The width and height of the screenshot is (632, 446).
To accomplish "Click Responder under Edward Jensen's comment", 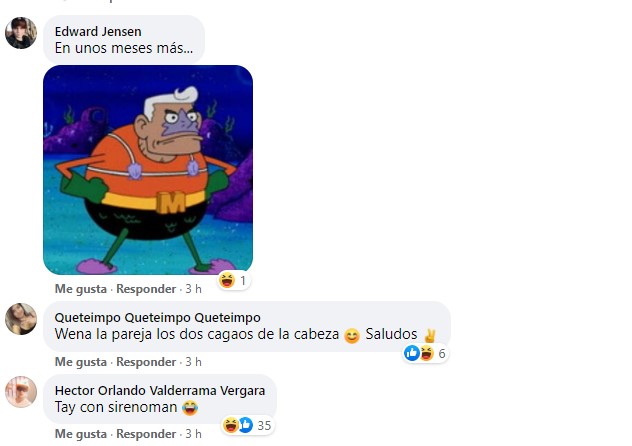I will click(146, 289).
